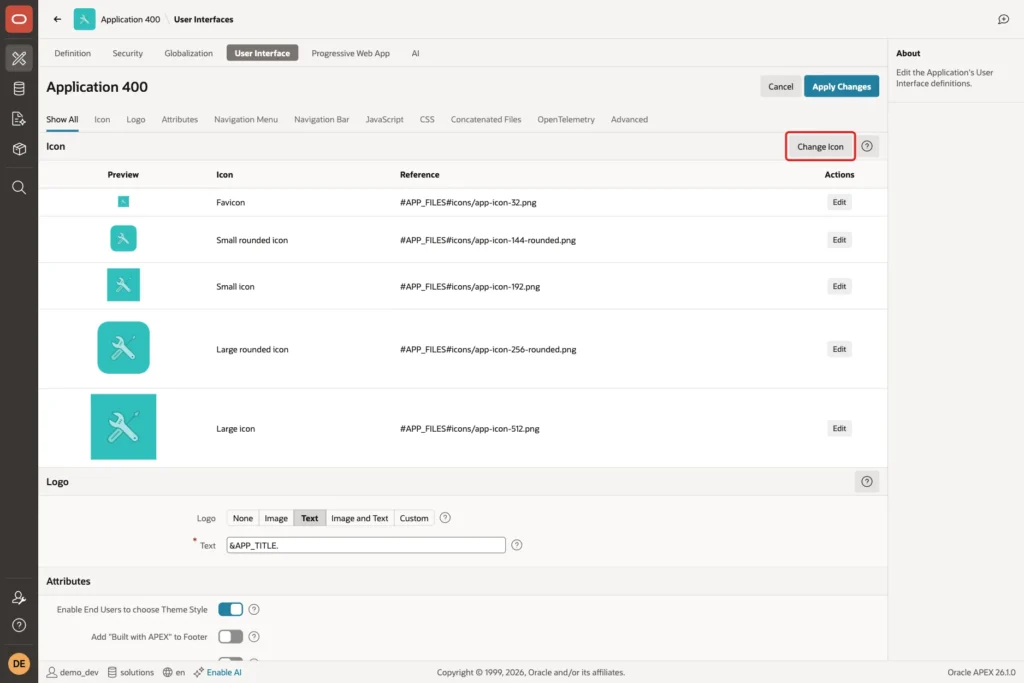Open help for the Text field
Image resolution: width=1024 pixels, height=683 pixels.
[517, 545]
